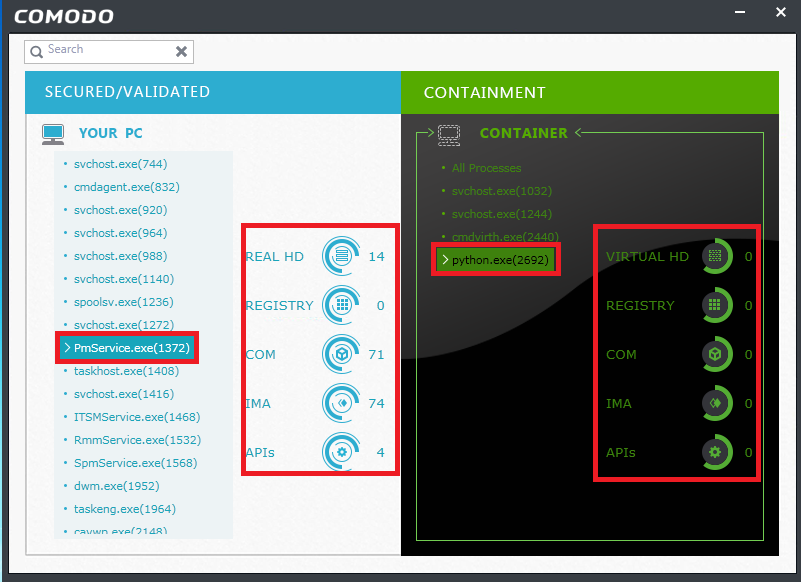Click the CONTAINER heading

point(524,133)
